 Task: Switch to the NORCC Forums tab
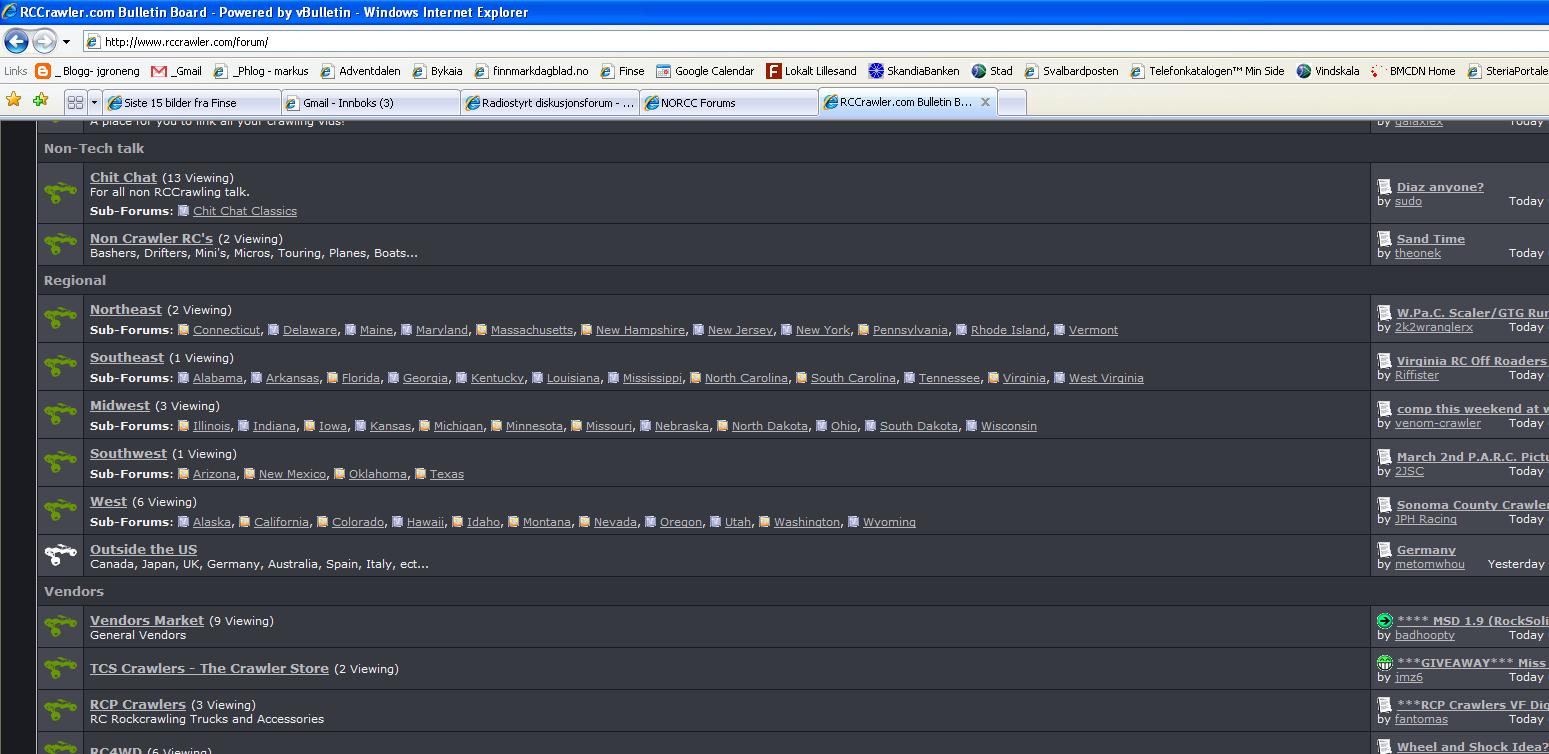(728, 102)
